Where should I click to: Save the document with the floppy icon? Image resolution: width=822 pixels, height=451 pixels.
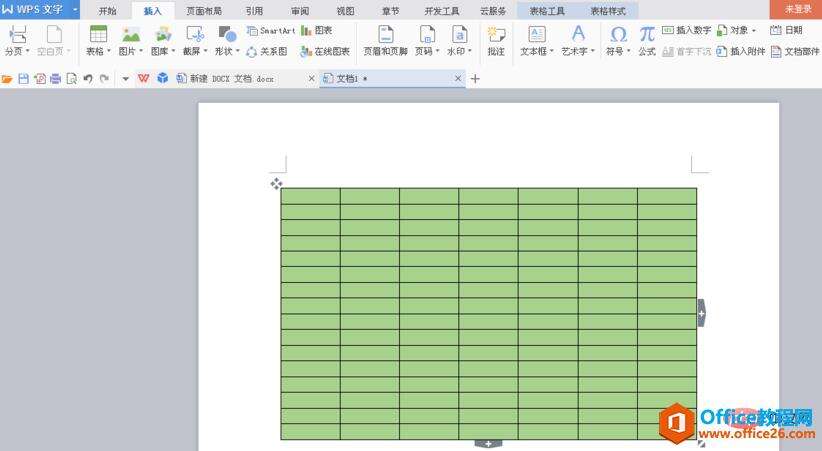tap(23, 79)
